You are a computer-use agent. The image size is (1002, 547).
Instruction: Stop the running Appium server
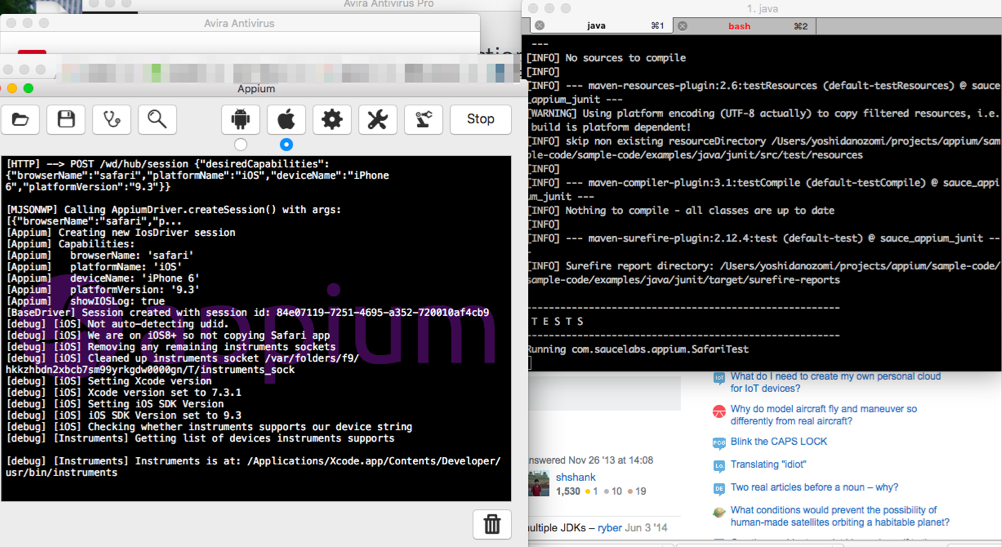tap(481, 119)
